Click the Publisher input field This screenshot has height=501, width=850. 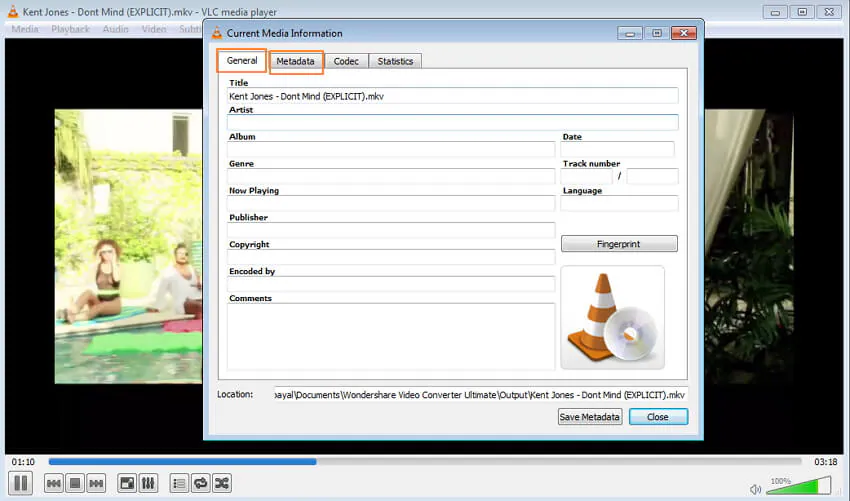(391, 230)
